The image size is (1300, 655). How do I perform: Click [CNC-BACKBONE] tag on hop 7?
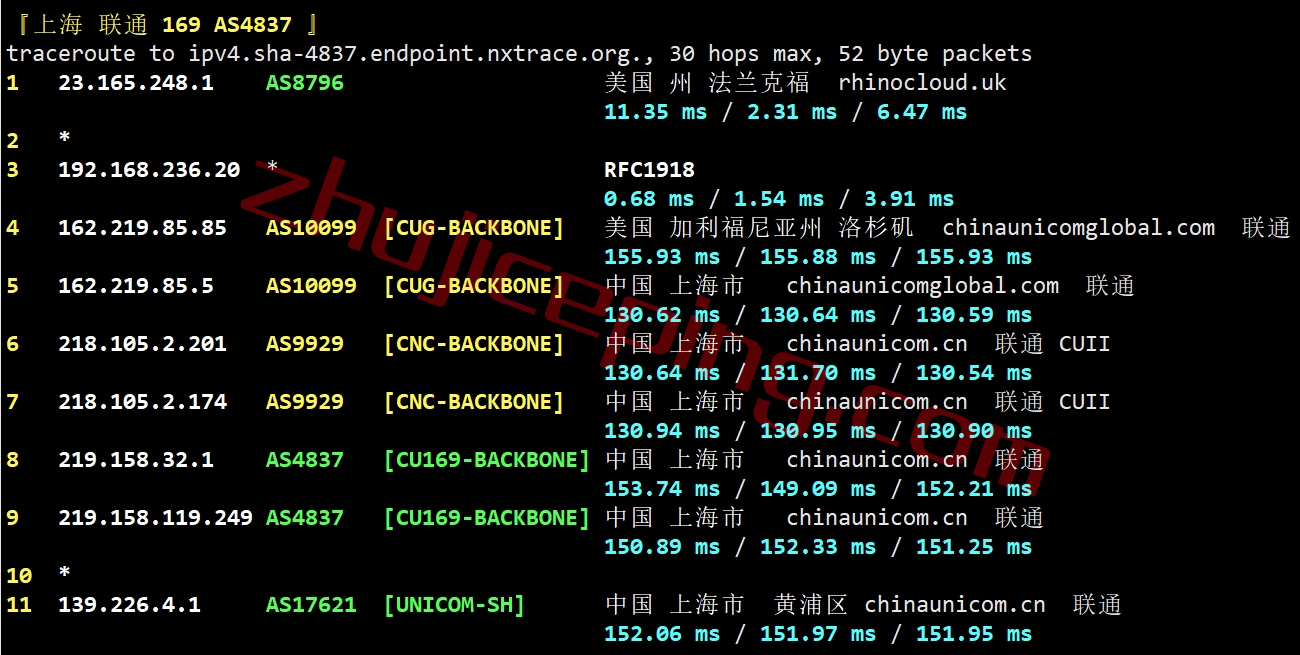474,402
